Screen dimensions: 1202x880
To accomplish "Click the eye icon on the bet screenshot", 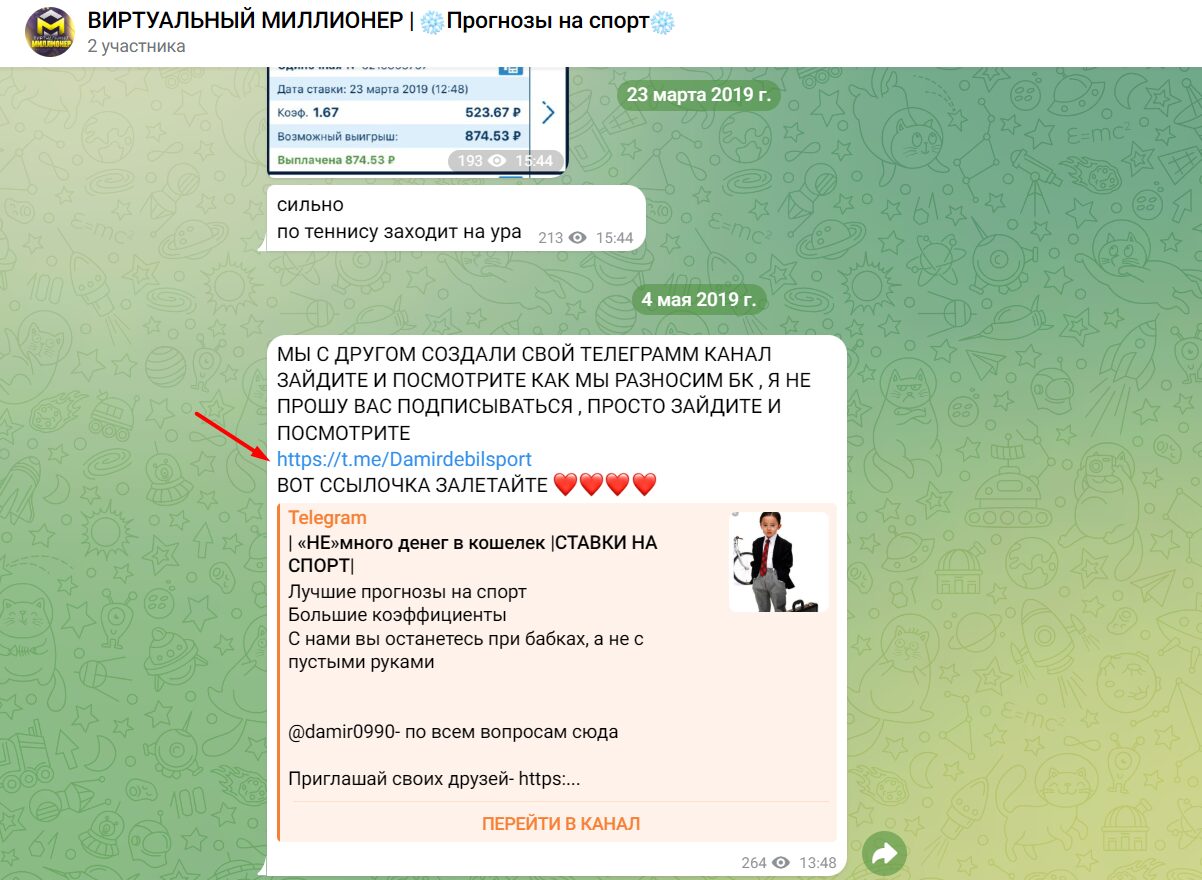I will (497, 161).
